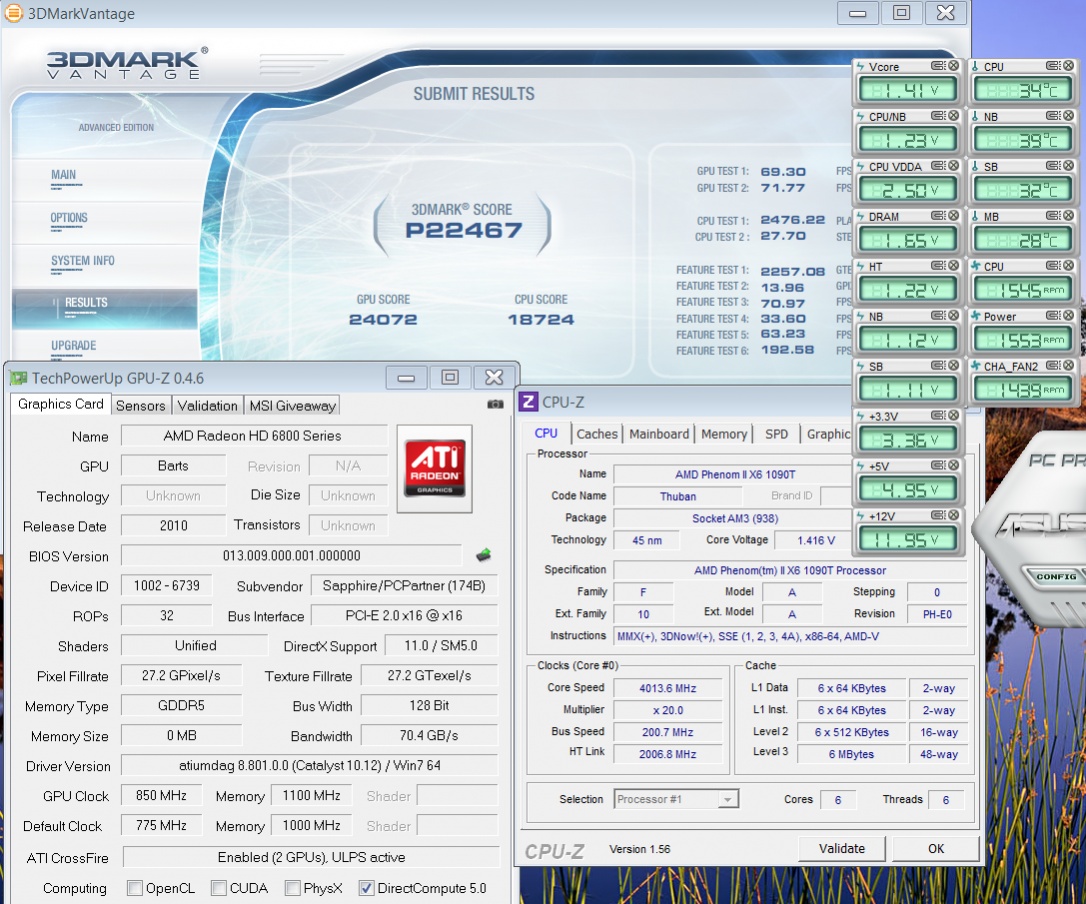Open the ATI Radeon logo in GPU-Z
This screenshot has height=904, width=1086.
pyautogui.click(x=435, y=469)
